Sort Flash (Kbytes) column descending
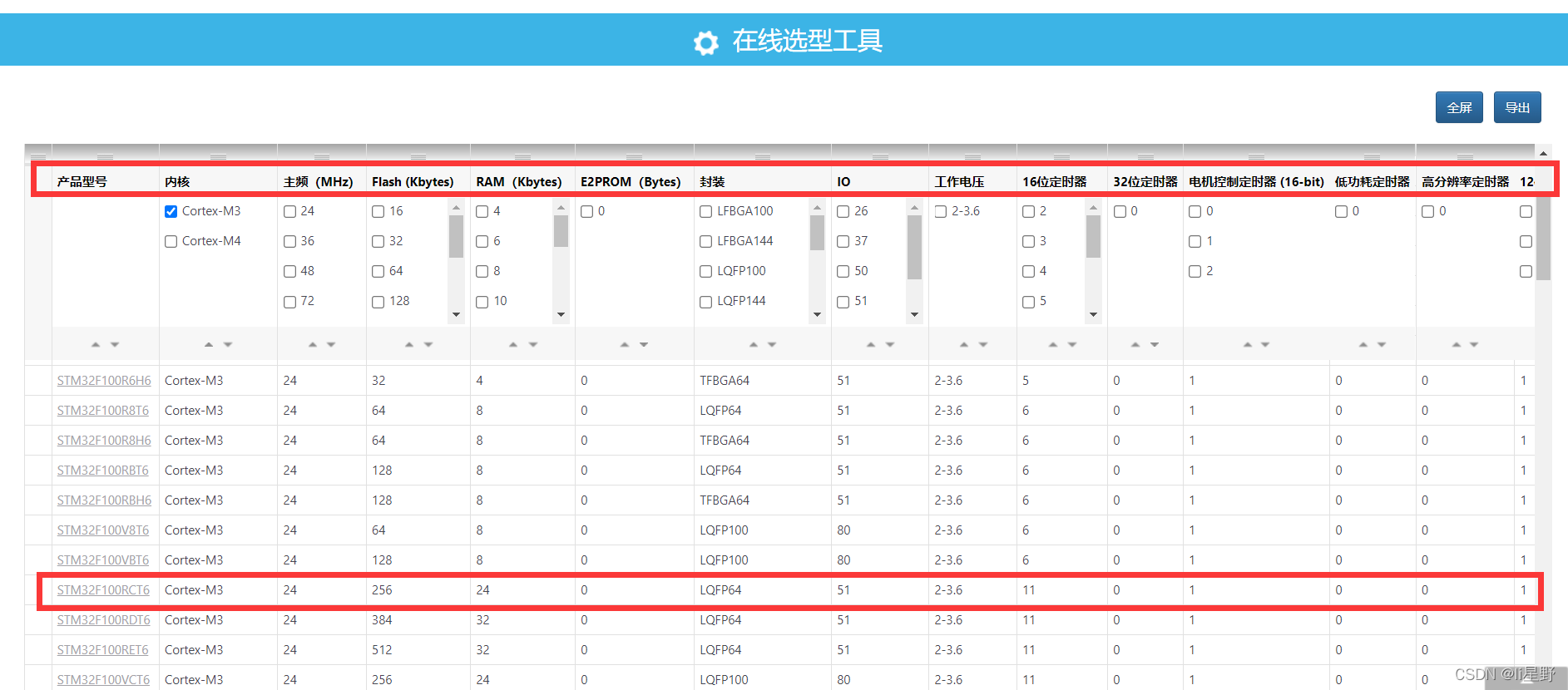Viewport: 1568px width, 690px height. [x=428, y=344]
